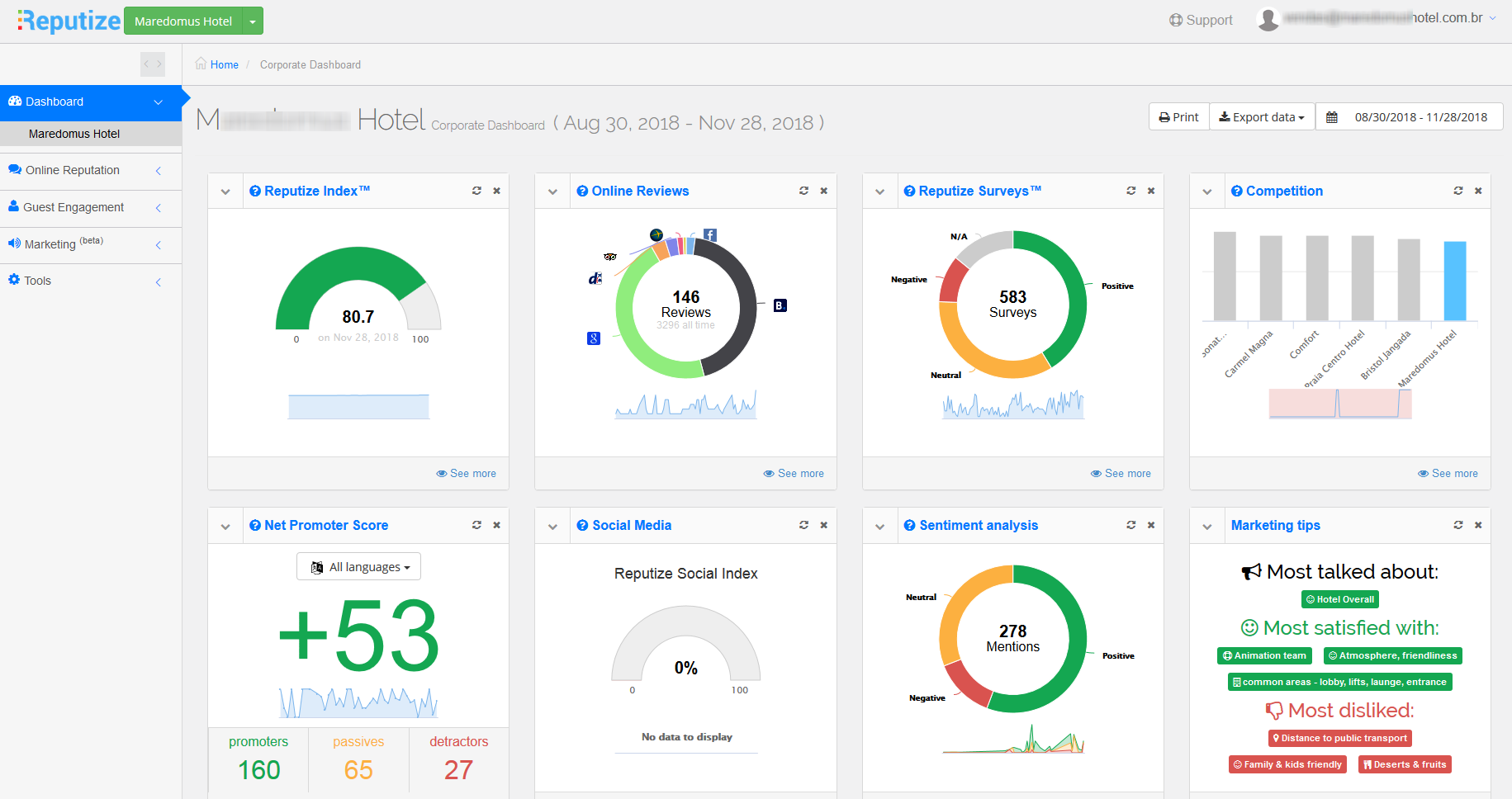See more of Reputize Index
Image resolution: width=1512 pixels, height=799 pixels.
click(467, 474)
